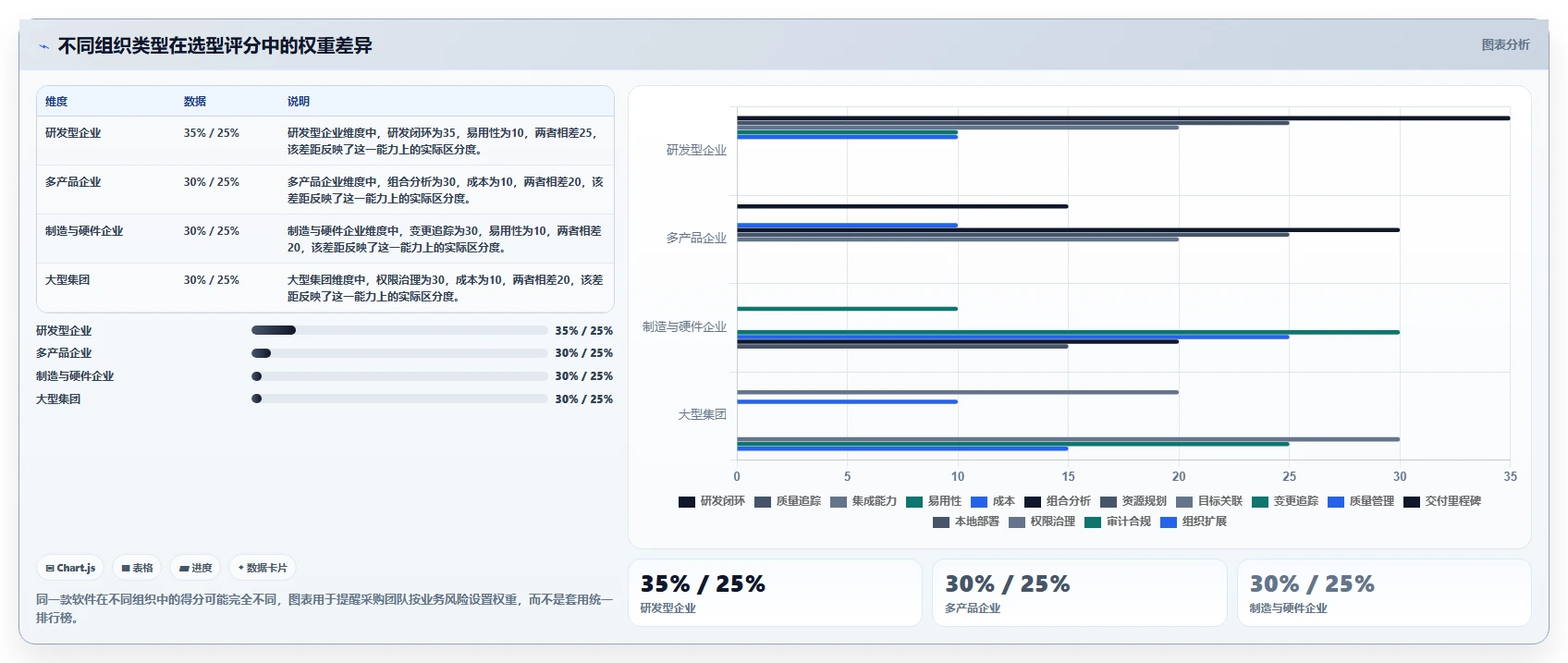Viewport: 1568px width, 663px height.
Task: Toggle the 质量追踪 legend item
Action: (787, 501)
